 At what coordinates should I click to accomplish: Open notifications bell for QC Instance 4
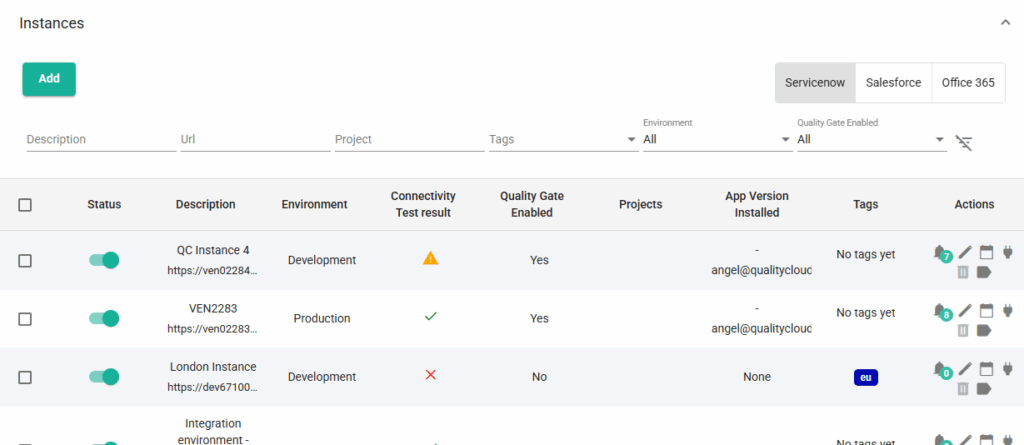point(939,253)
